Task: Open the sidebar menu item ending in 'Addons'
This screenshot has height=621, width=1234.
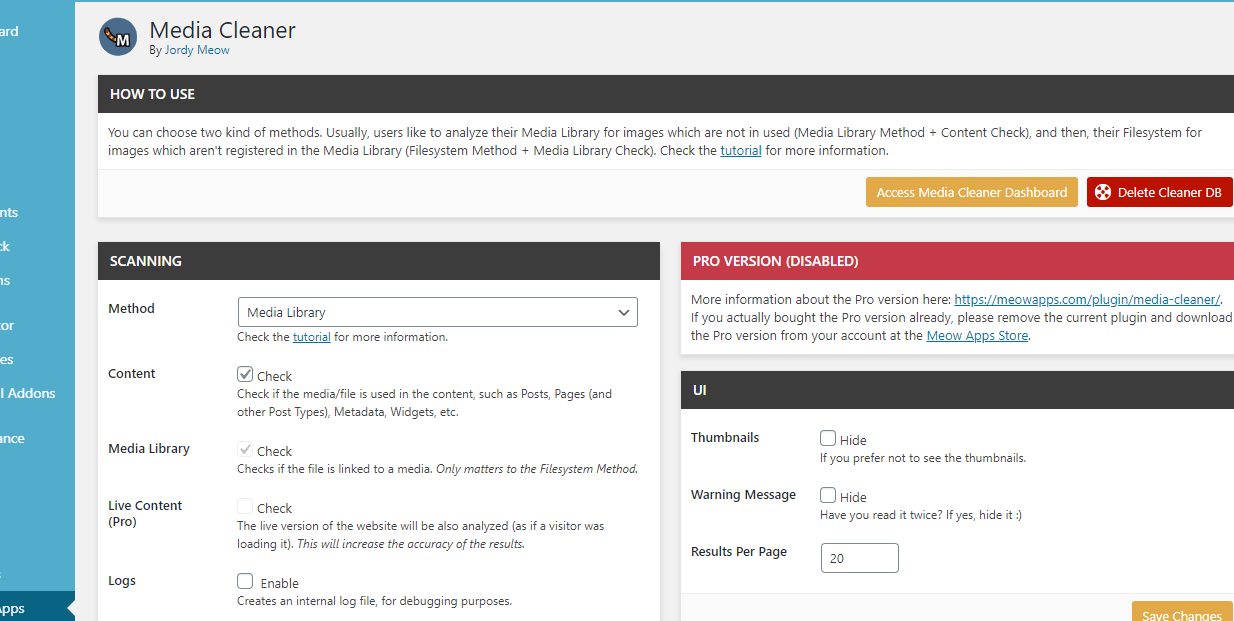Action: tap(28, 393)
